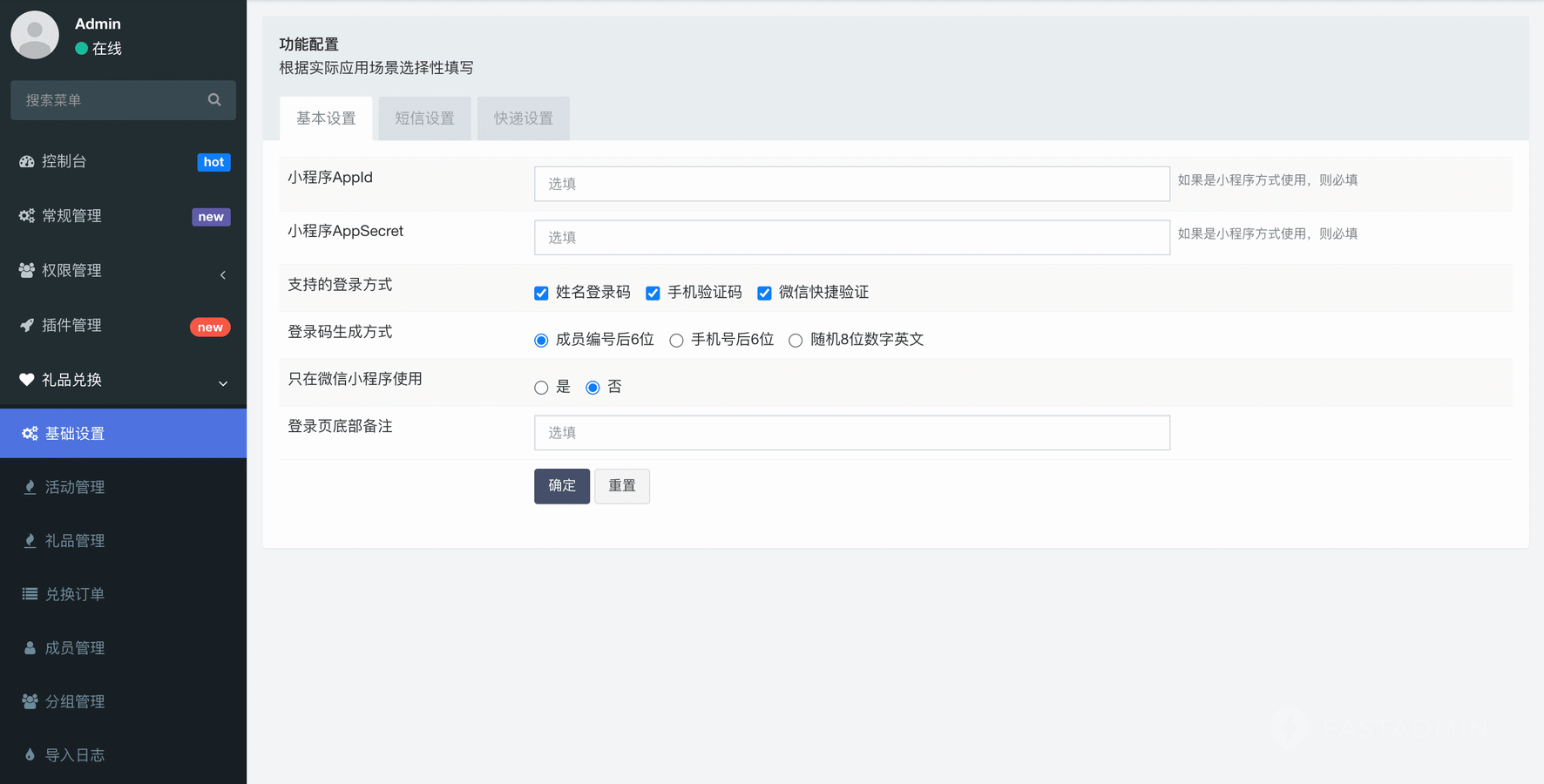Click the 重置 reset button
This screenshot has height=784, width=1544.
click(621, 486)
